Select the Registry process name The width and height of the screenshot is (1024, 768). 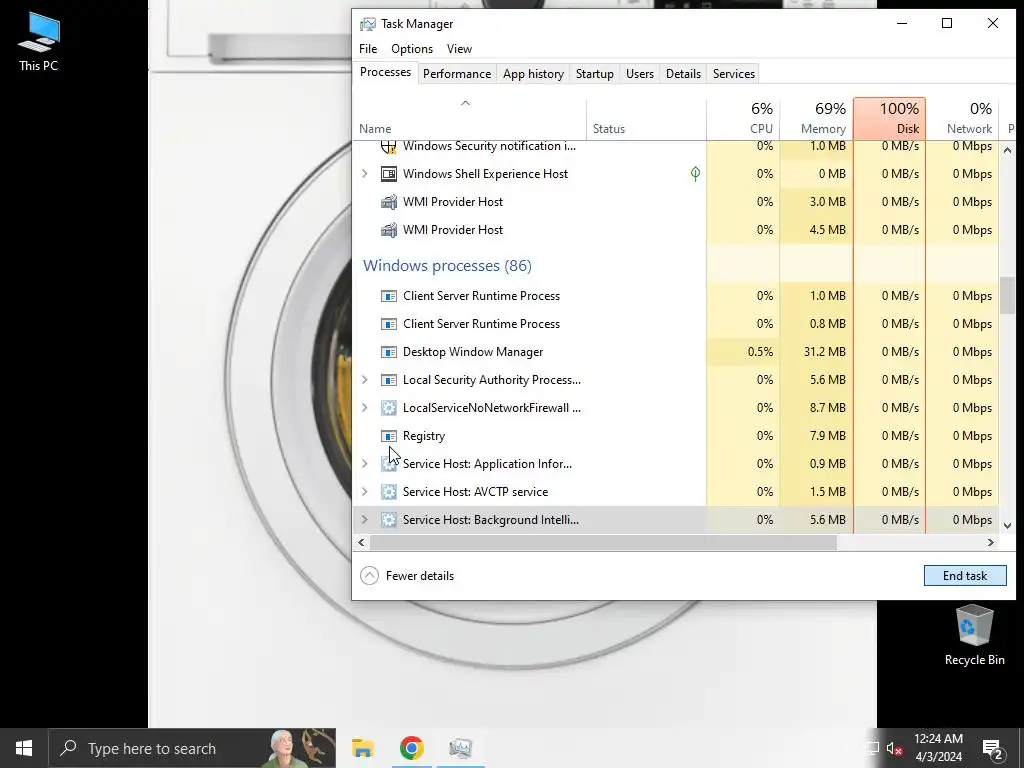[424, 436]
